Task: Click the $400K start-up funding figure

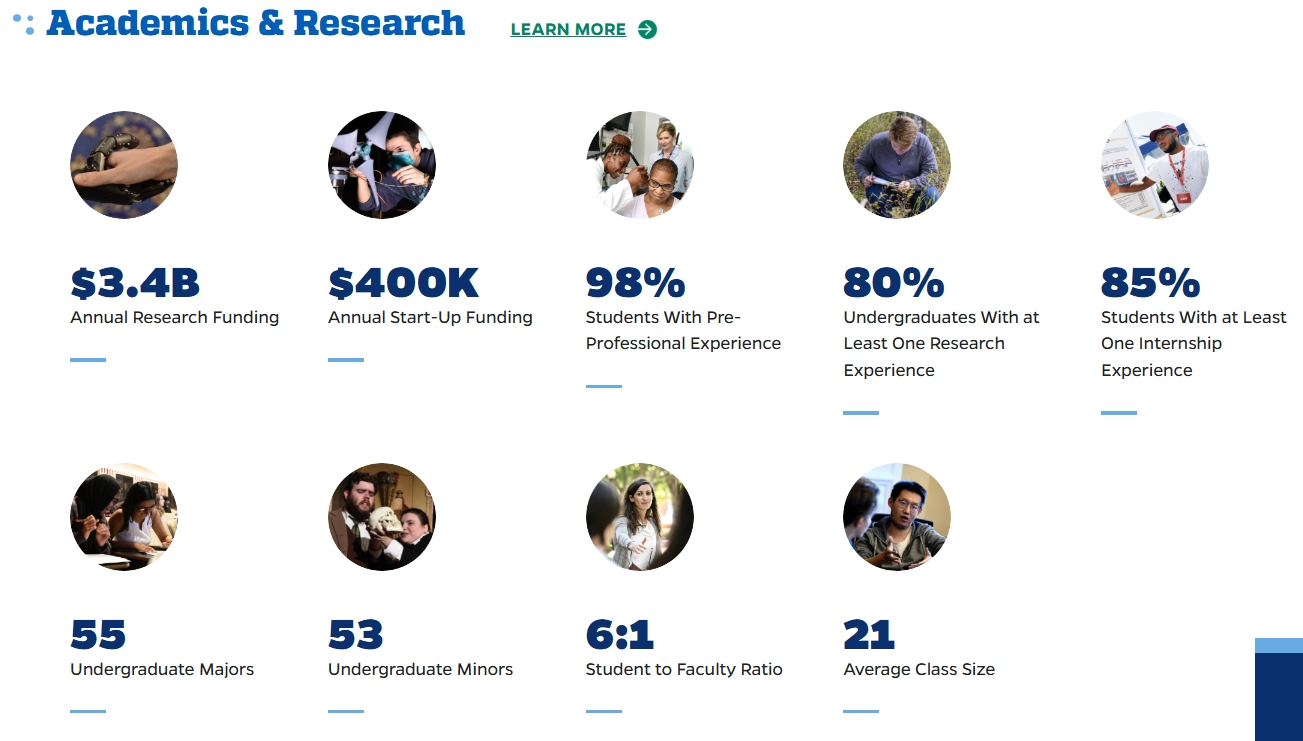Action: [404, 283]
